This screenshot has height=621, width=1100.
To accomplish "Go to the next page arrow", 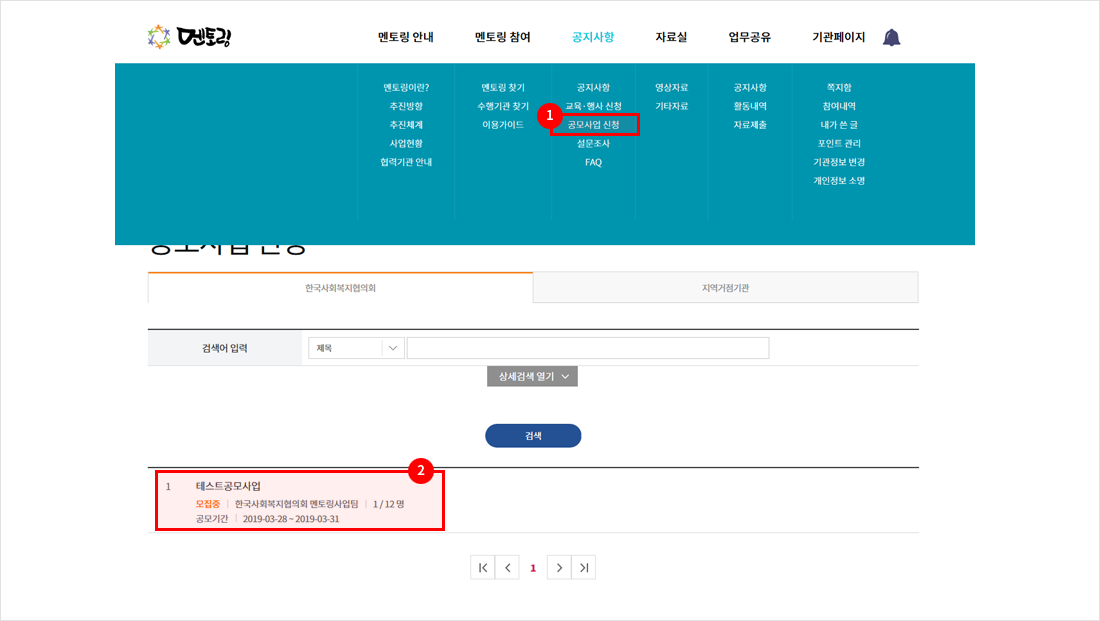I will tap(559, 568).
